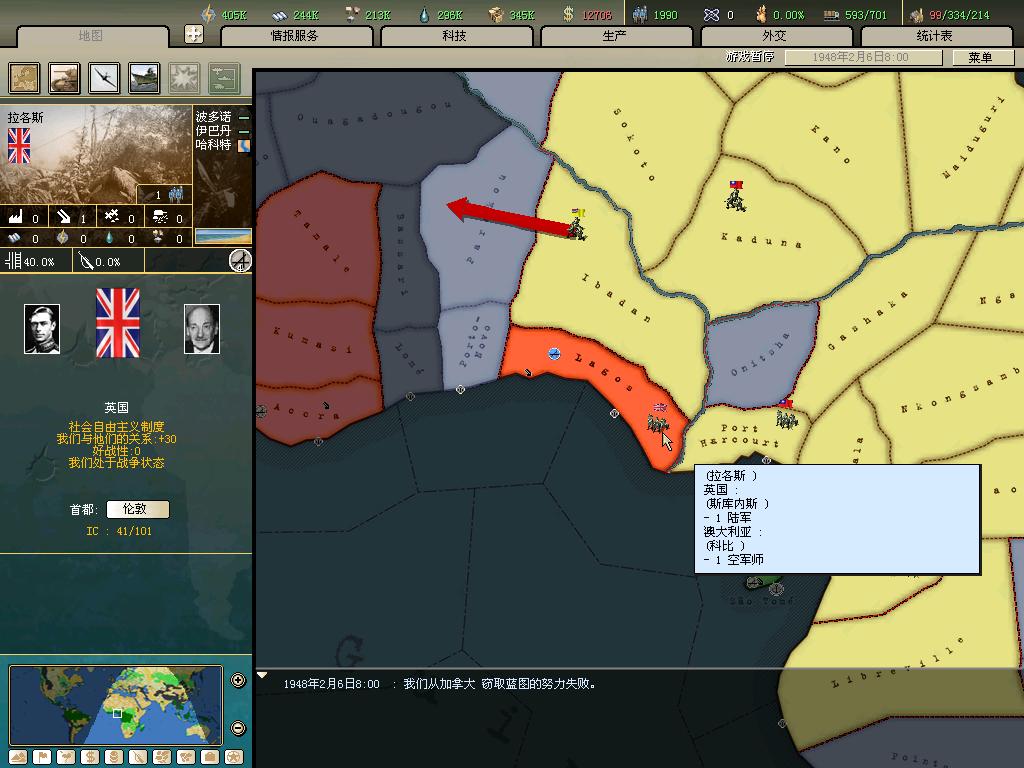Switch to the star-in-circle map mode
The height and width of the screenshot is (768, 1024).
(x=234, y=757)
